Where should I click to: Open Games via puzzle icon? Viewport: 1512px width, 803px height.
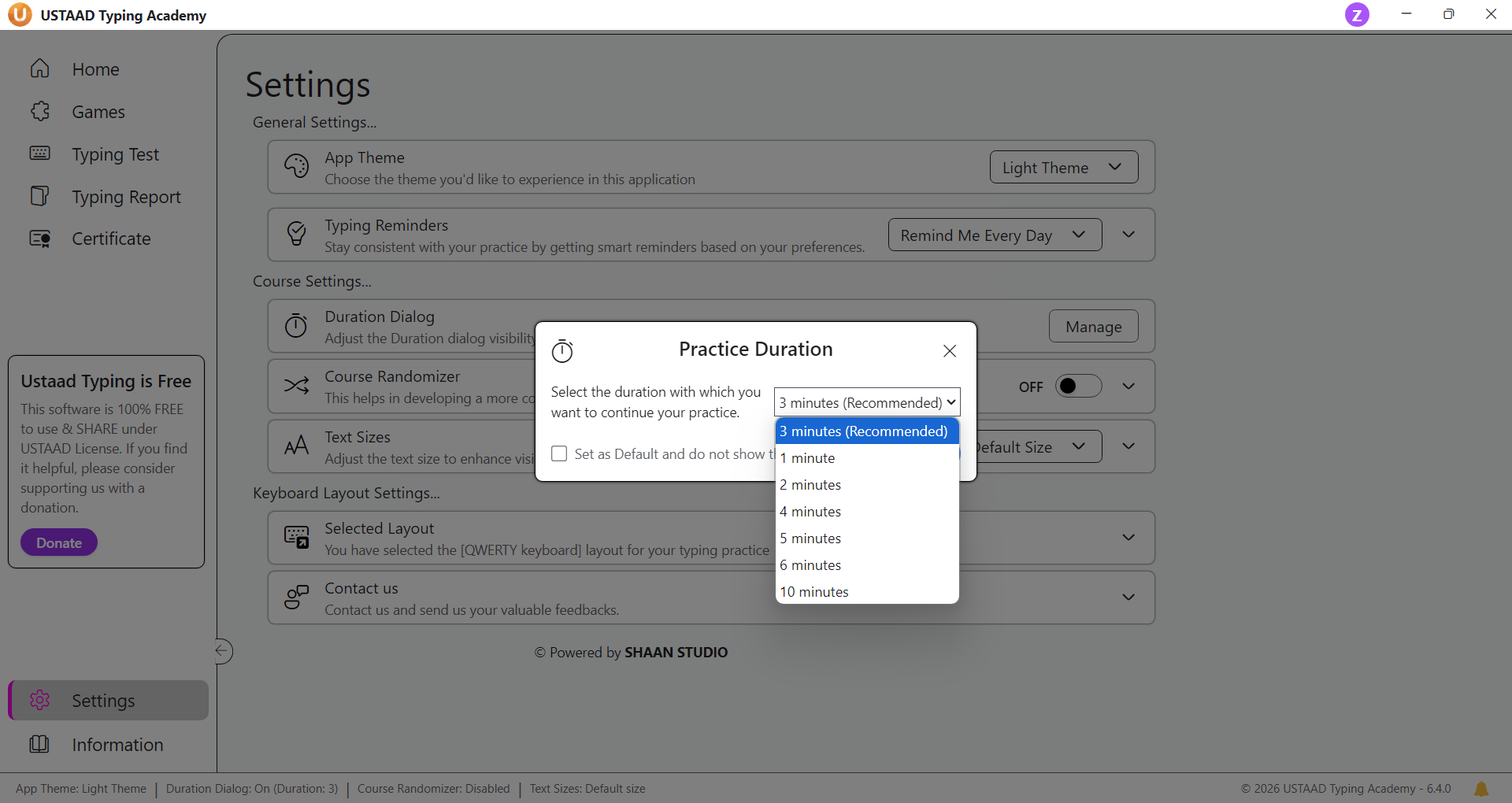(x=40, y=112)
